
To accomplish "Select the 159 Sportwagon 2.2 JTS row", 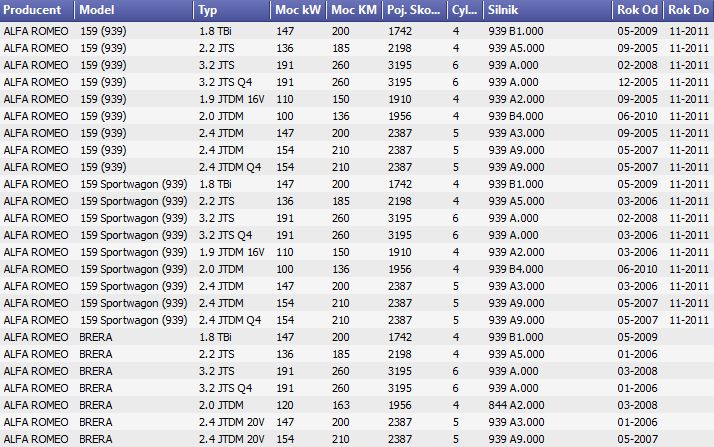I will point(357,201).
